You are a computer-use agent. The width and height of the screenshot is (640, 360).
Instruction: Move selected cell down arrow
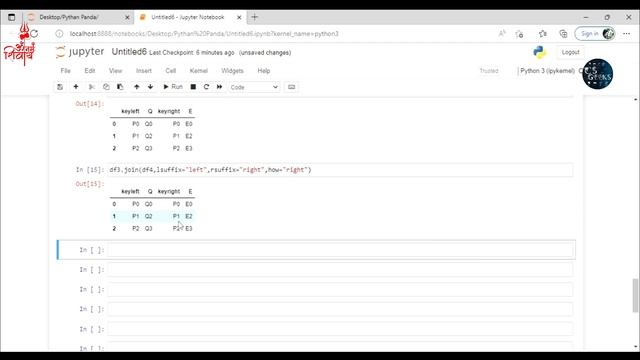[151, 87]
